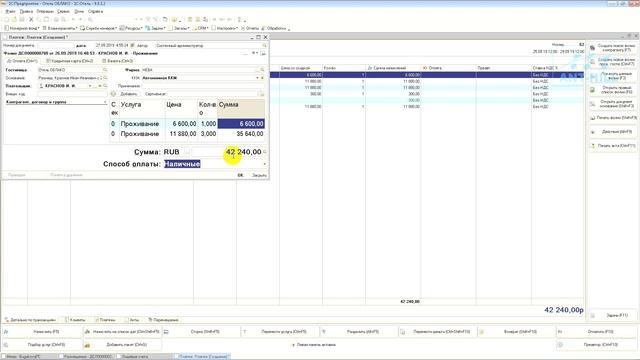
Task: Open the Способ оплаты dropdown set to Наличные
Action: pos(264,164)
